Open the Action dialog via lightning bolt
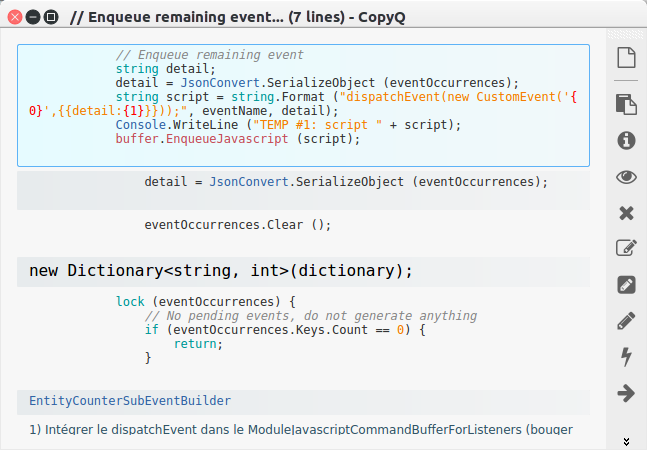This screenshot has width=647, height=450. point(626,357)
